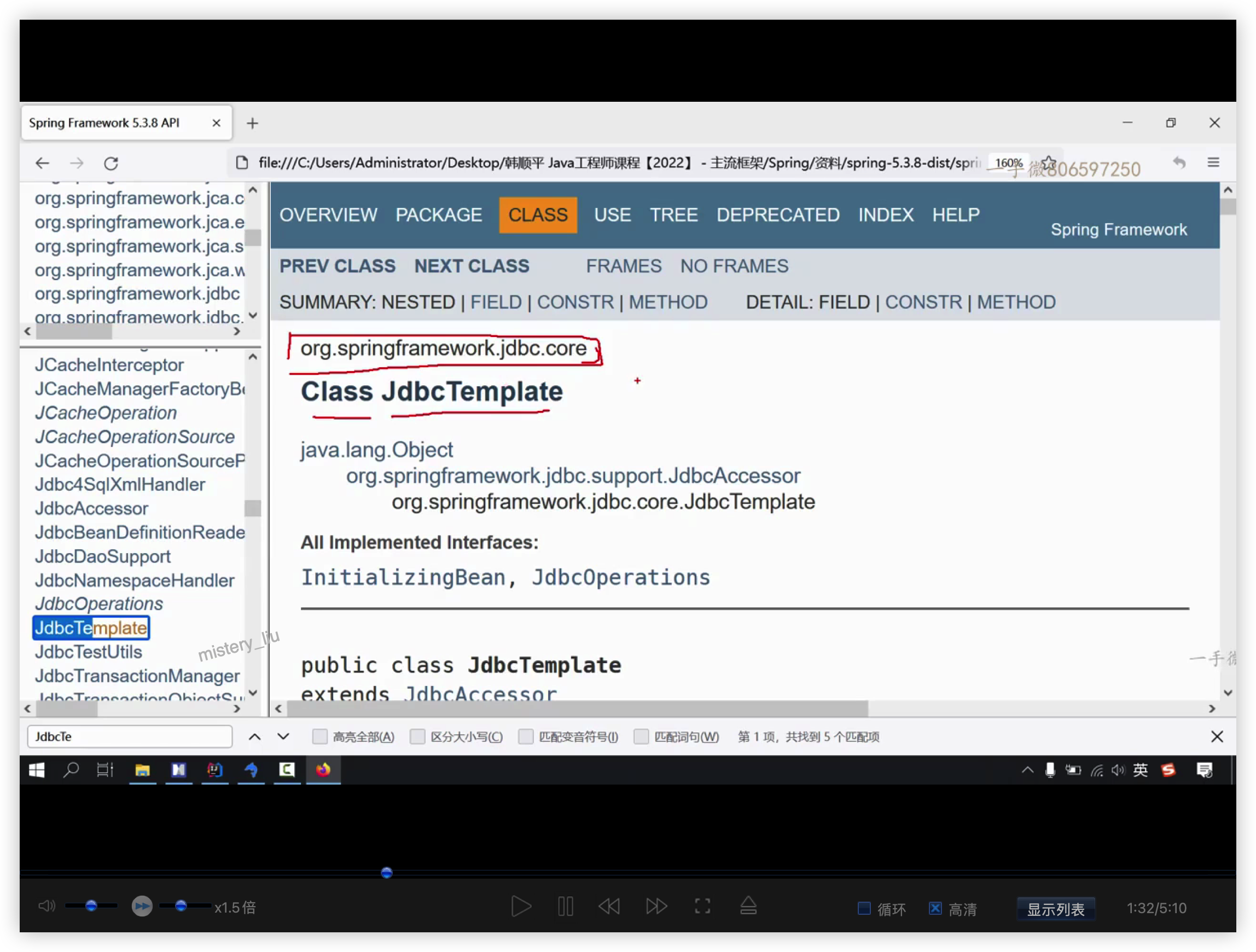Enable the 高亮全部 checkbox
The image size is (1256, 952).
pos(320,737)
